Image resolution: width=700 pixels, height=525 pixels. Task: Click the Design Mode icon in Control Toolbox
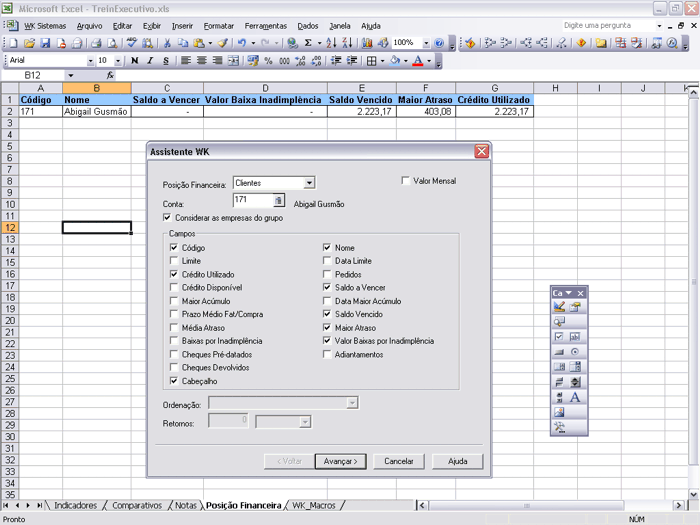pyautogui.click(x=560, y=307)
